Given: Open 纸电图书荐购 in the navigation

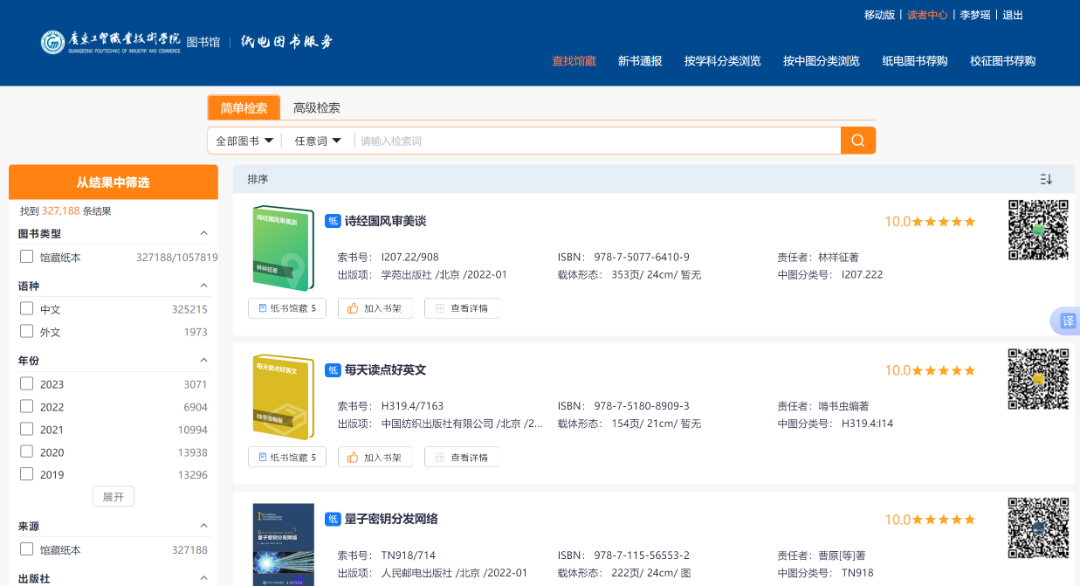Looking at the screenshot, I should [915, 61].
